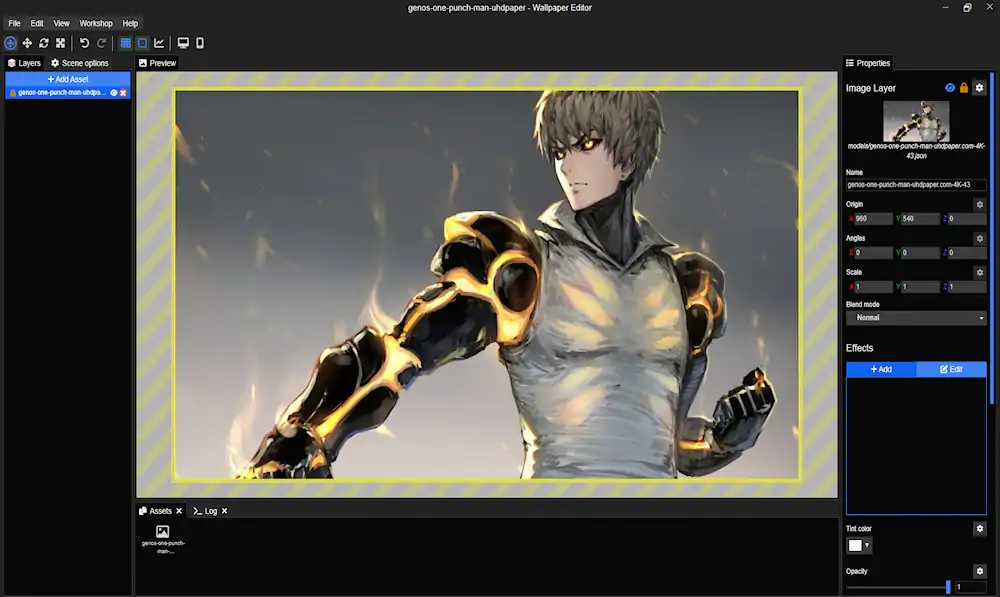Select the Rotate tool in toolbar
The image size is (1000, 597).
(x=43, y=43)
